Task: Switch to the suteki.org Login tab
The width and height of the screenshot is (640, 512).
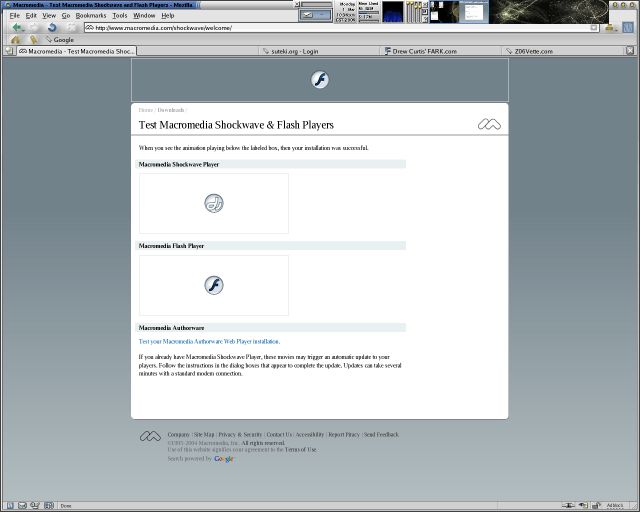Action: [x=295, y=51]
